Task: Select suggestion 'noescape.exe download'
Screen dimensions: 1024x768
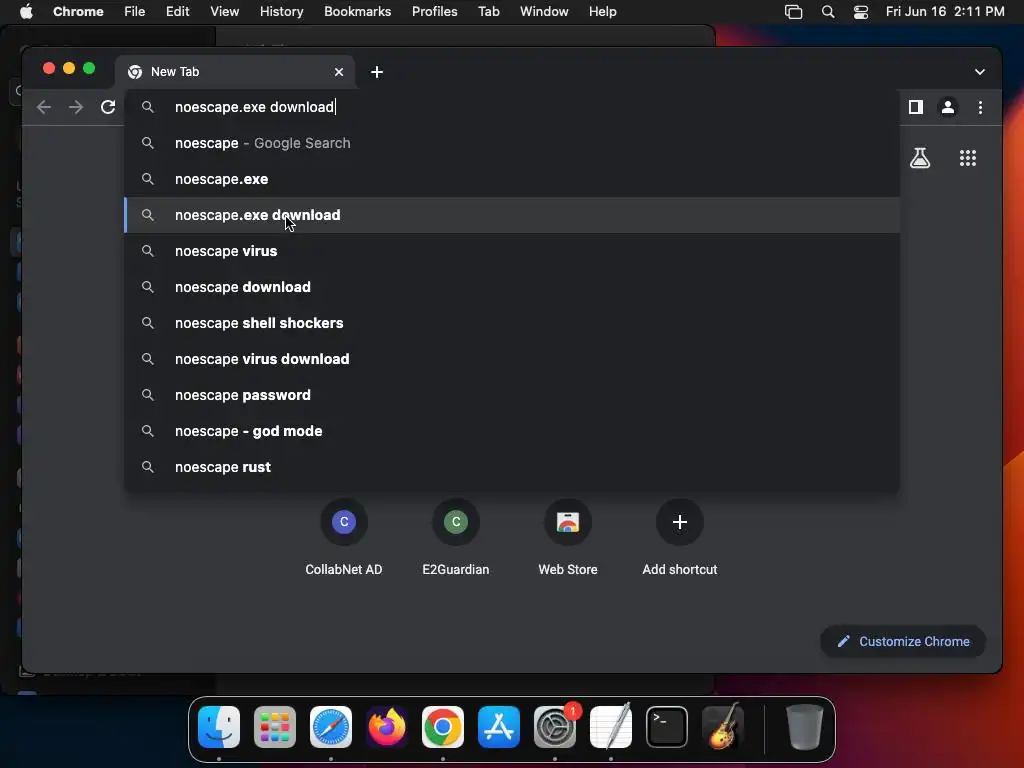Action: coord(512,215)
